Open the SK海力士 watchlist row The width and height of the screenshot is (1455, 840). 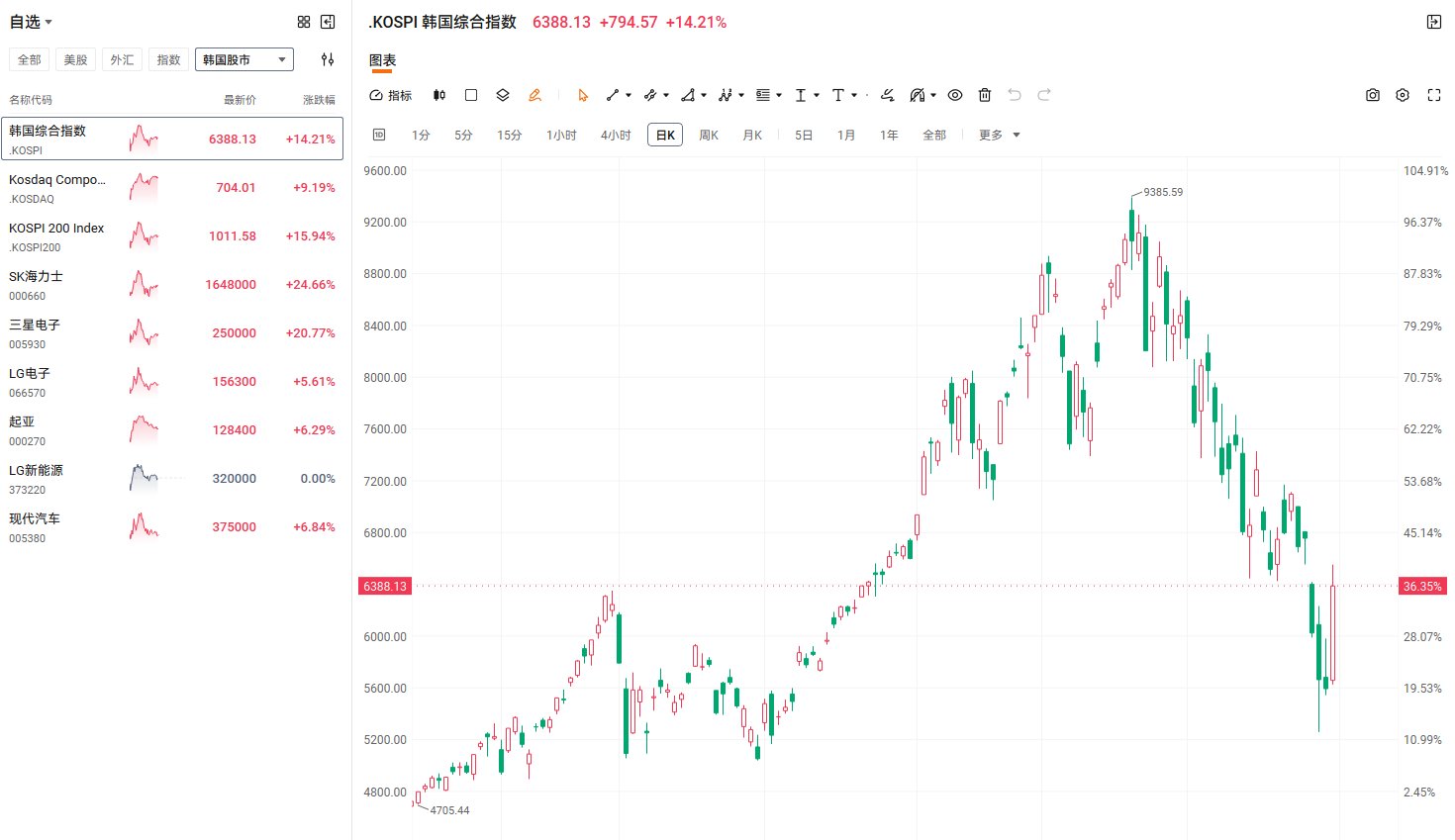coord(172,285)
